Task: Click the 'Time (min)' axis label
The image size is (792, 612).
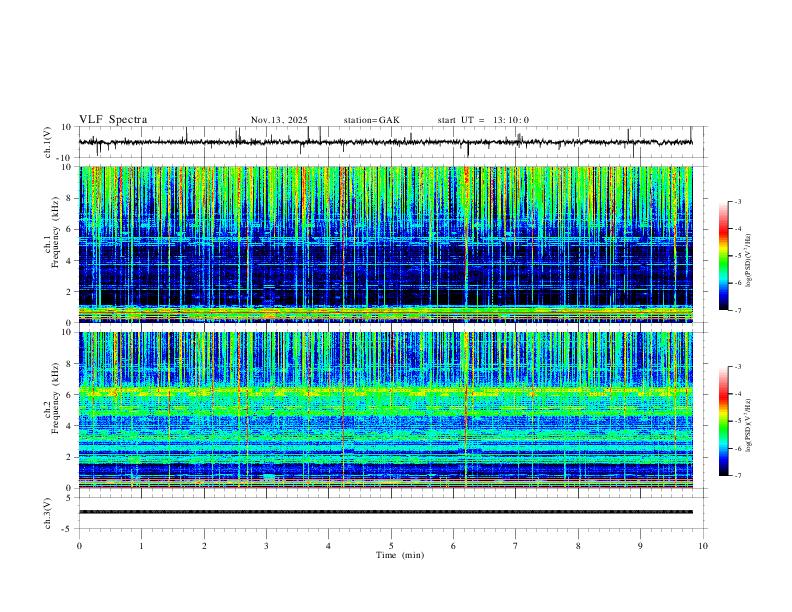Action: click(400, 555)
